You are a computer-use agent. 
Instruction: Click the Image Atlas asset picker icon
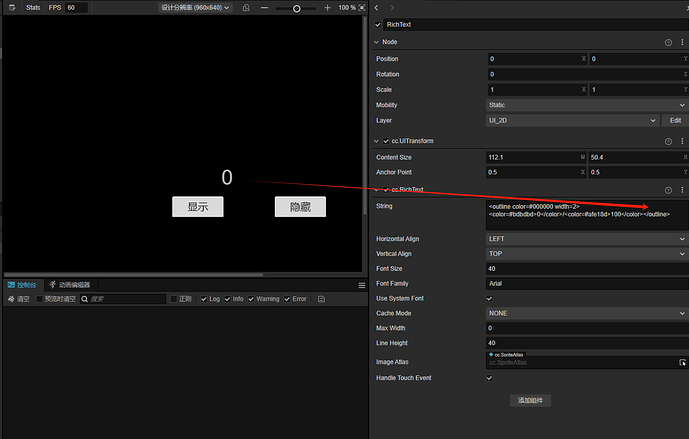coord(682,363)
